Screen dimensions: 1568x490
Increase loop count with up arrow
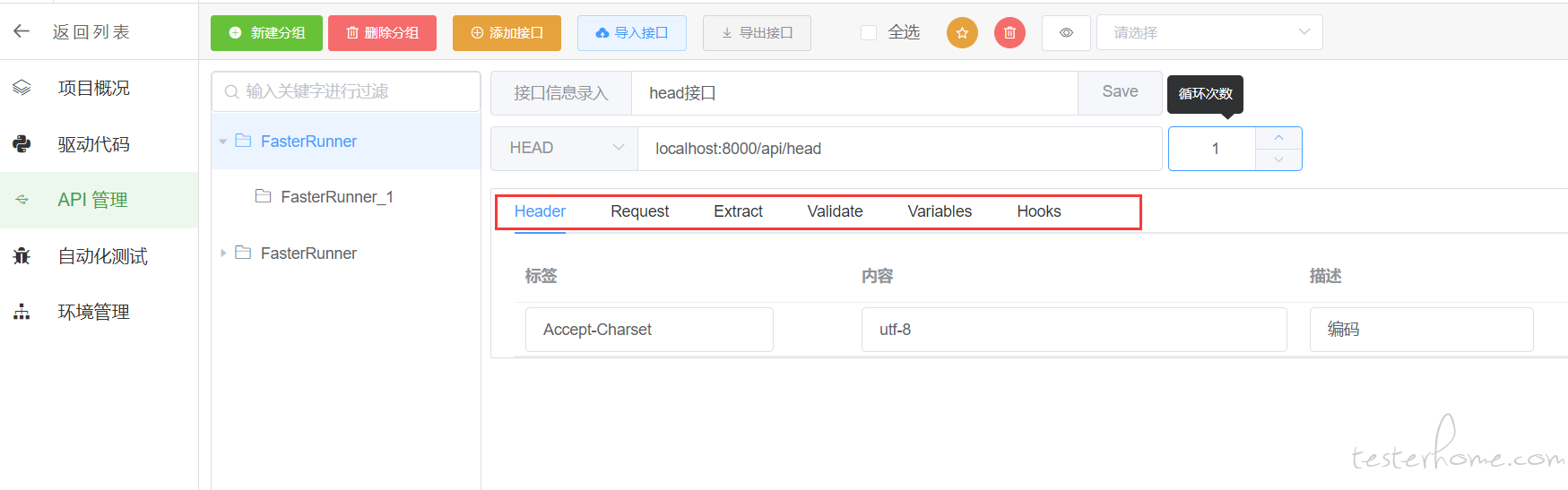(x=1278, y=138)
